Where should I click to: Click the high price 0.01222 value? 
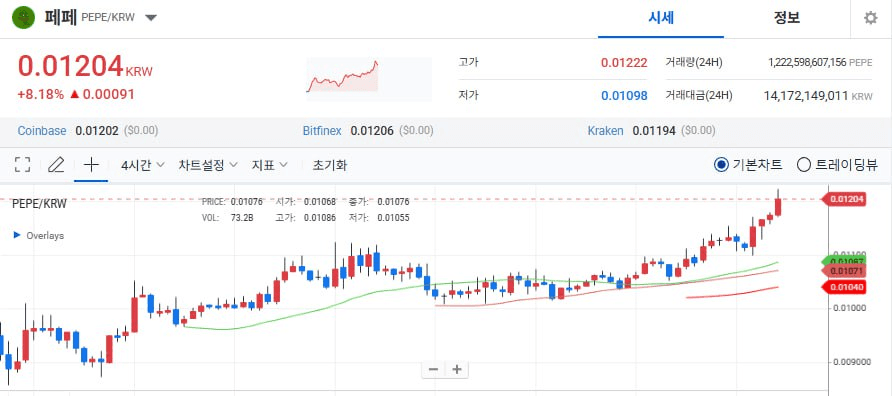click(x=624, y=63)
